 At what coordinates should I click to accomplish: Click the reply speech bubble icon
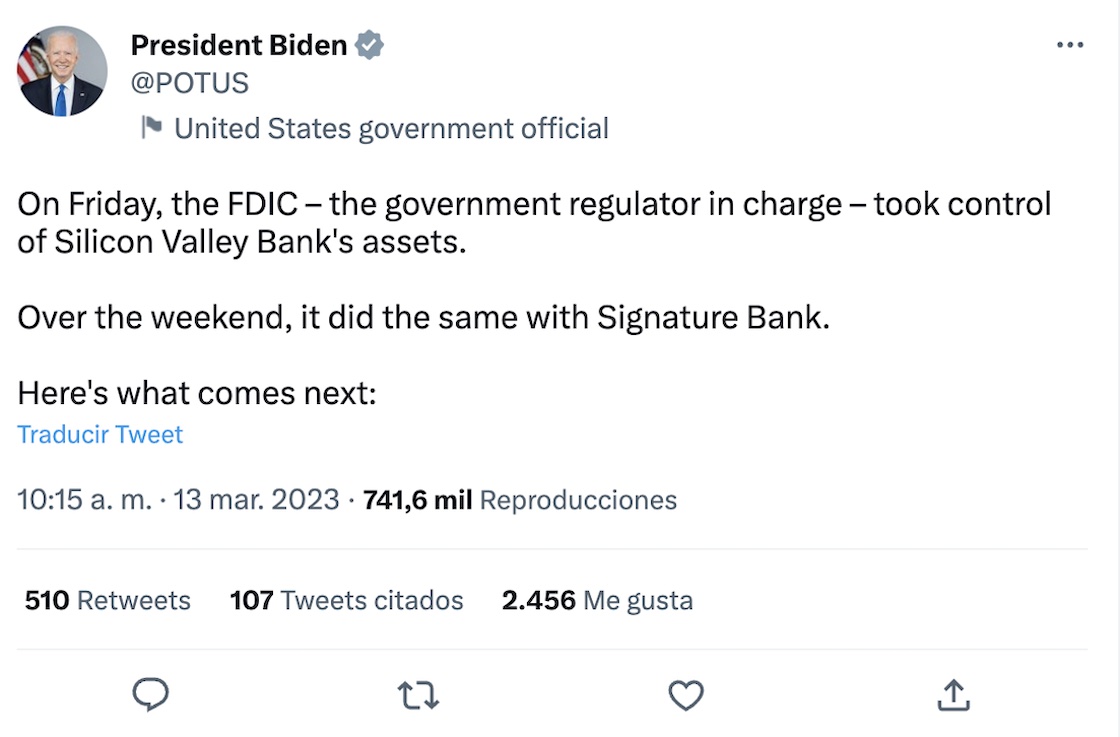pos(151,694)
